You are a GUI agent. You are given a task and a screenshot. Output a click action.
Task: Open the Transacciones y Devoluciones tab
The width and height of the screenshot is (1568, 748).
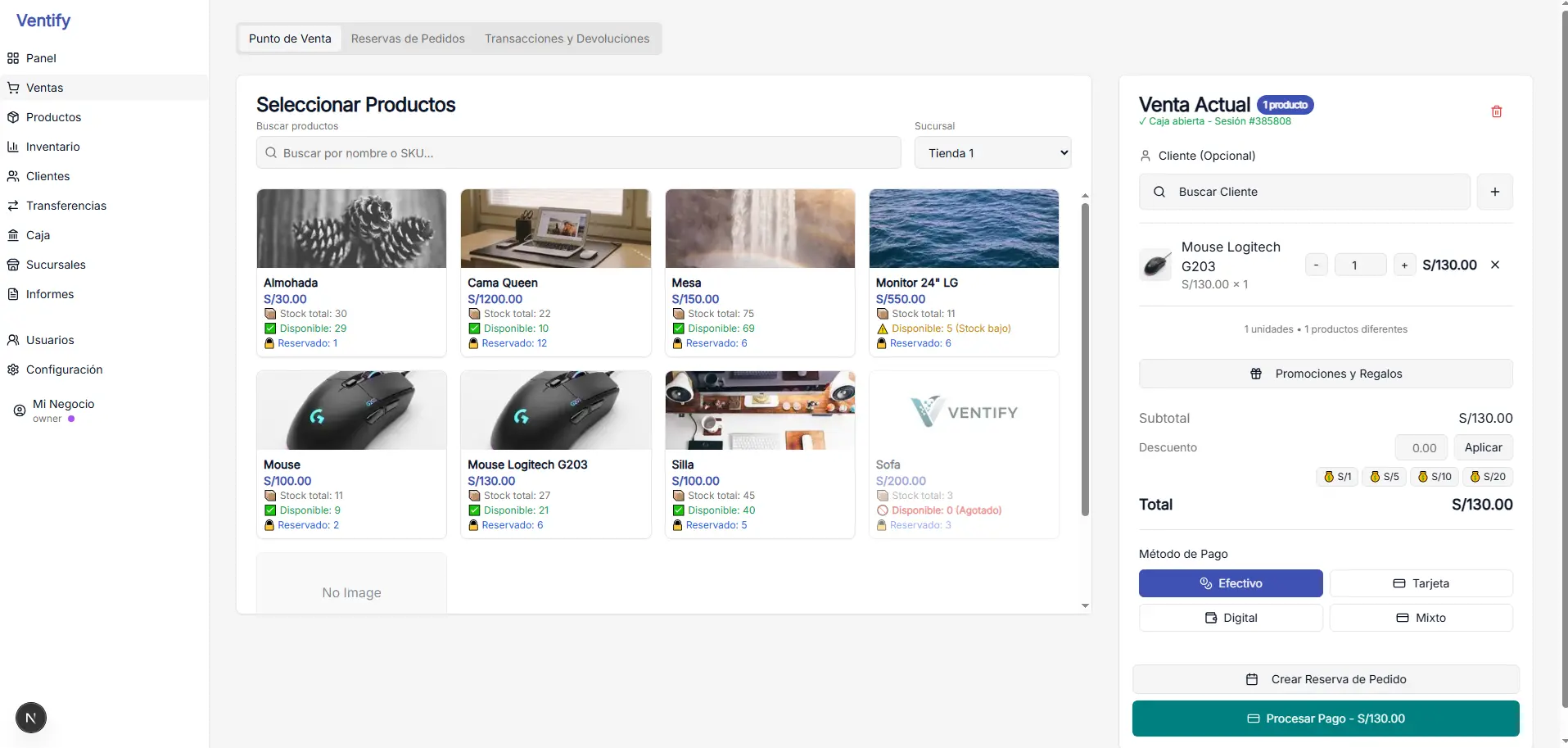(x=567, y=39)
